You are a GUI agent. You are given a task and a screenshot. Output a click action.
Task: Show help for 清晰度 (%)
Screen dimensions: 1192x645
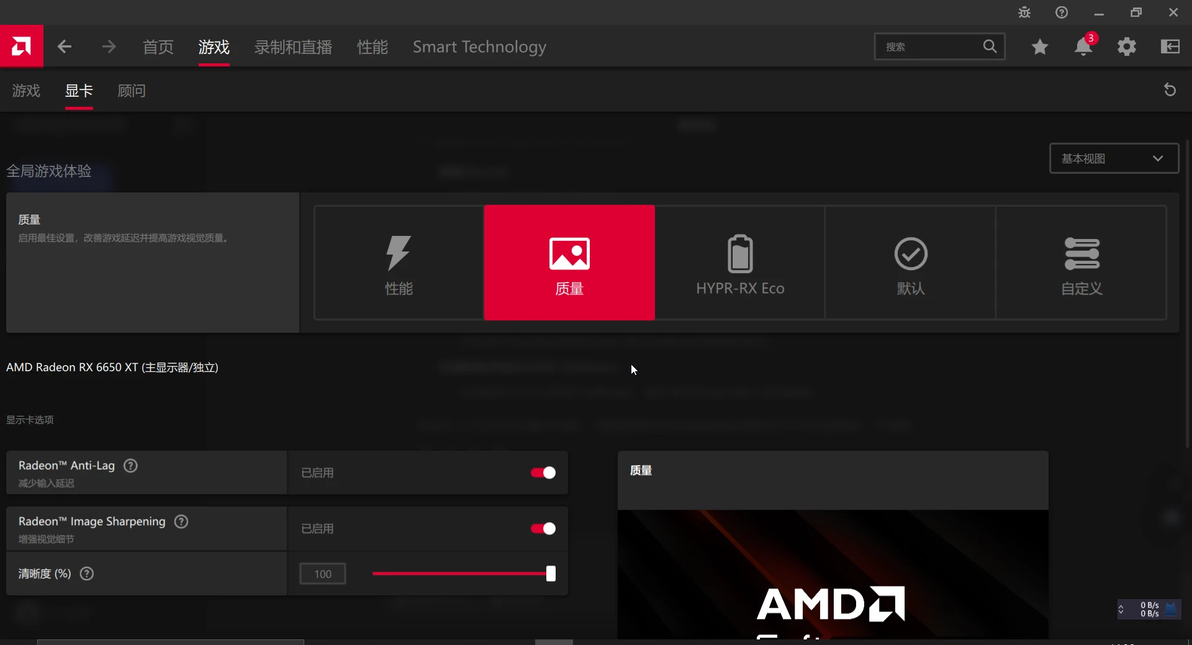[87, 574]
